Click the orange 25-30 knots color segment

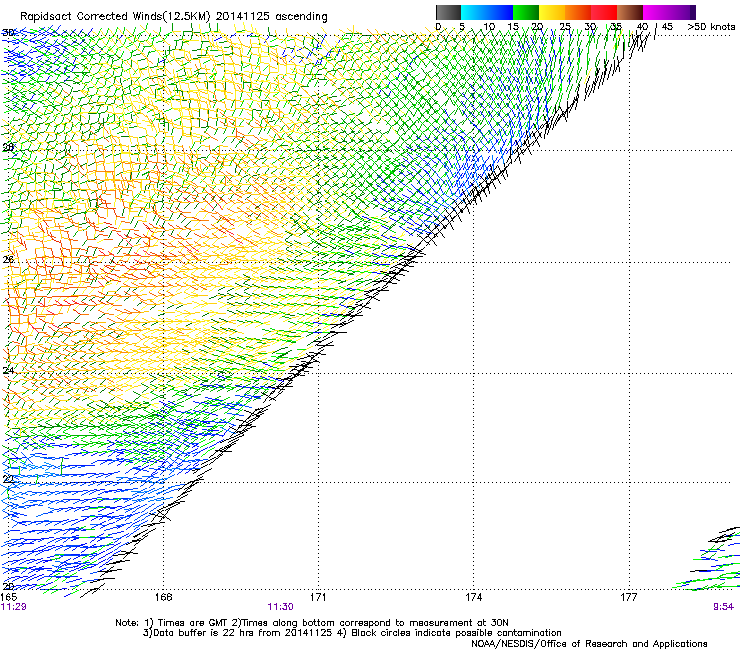[578, 12]
